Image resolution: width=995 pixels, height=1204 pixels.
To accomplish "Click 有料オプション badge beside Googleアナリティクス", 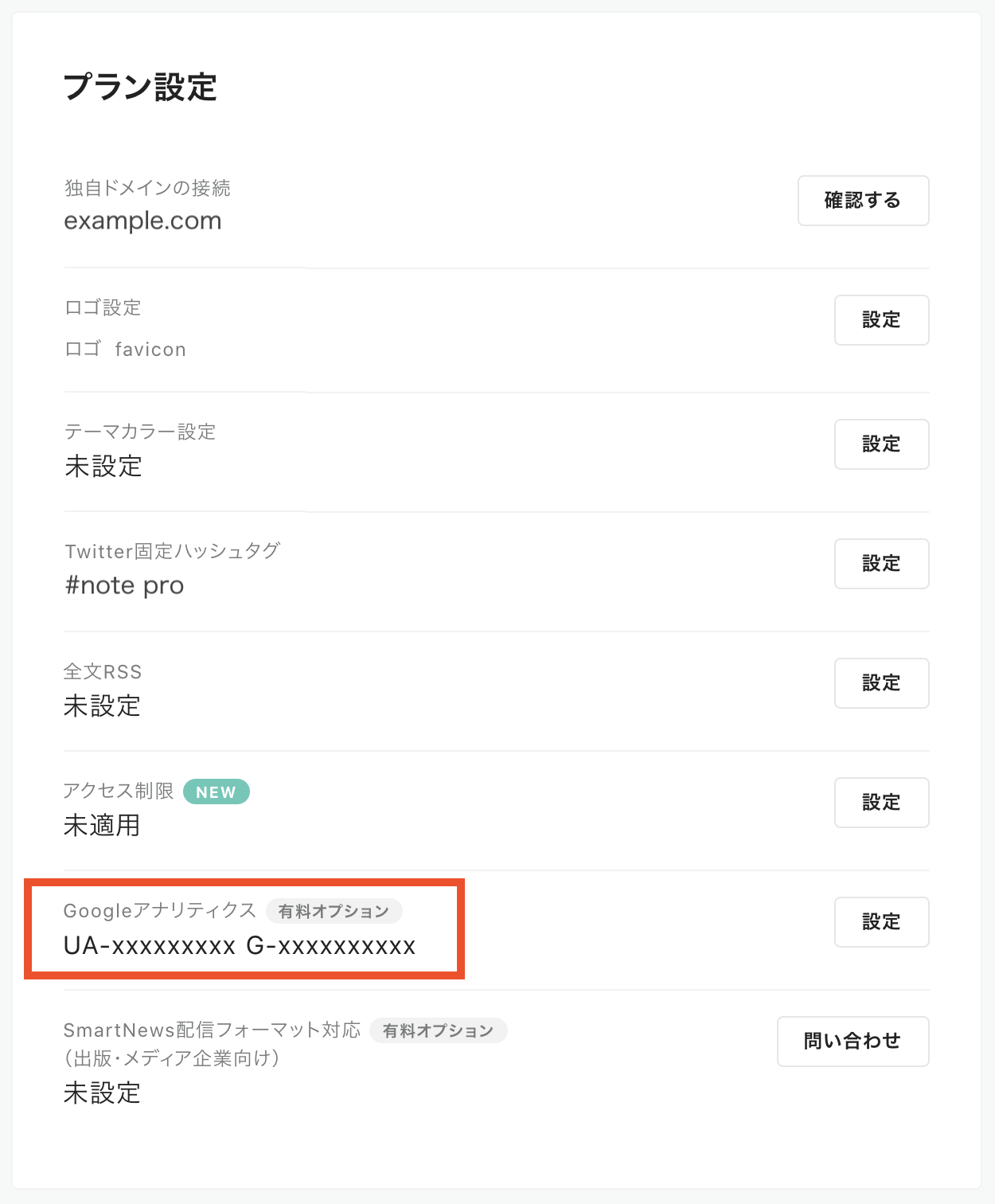I will click(334, 911).
